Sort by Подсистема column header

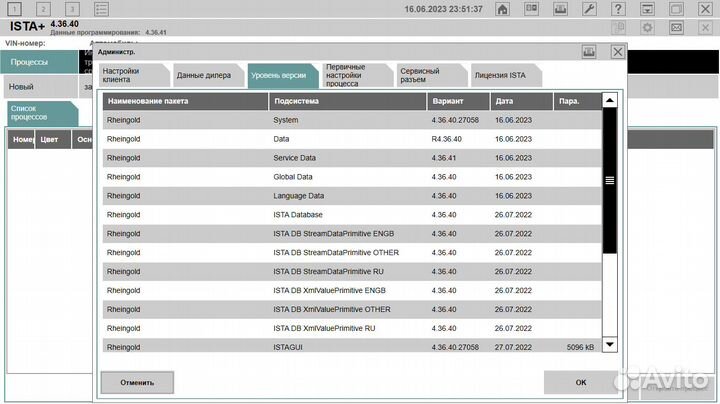pos(348,101)
